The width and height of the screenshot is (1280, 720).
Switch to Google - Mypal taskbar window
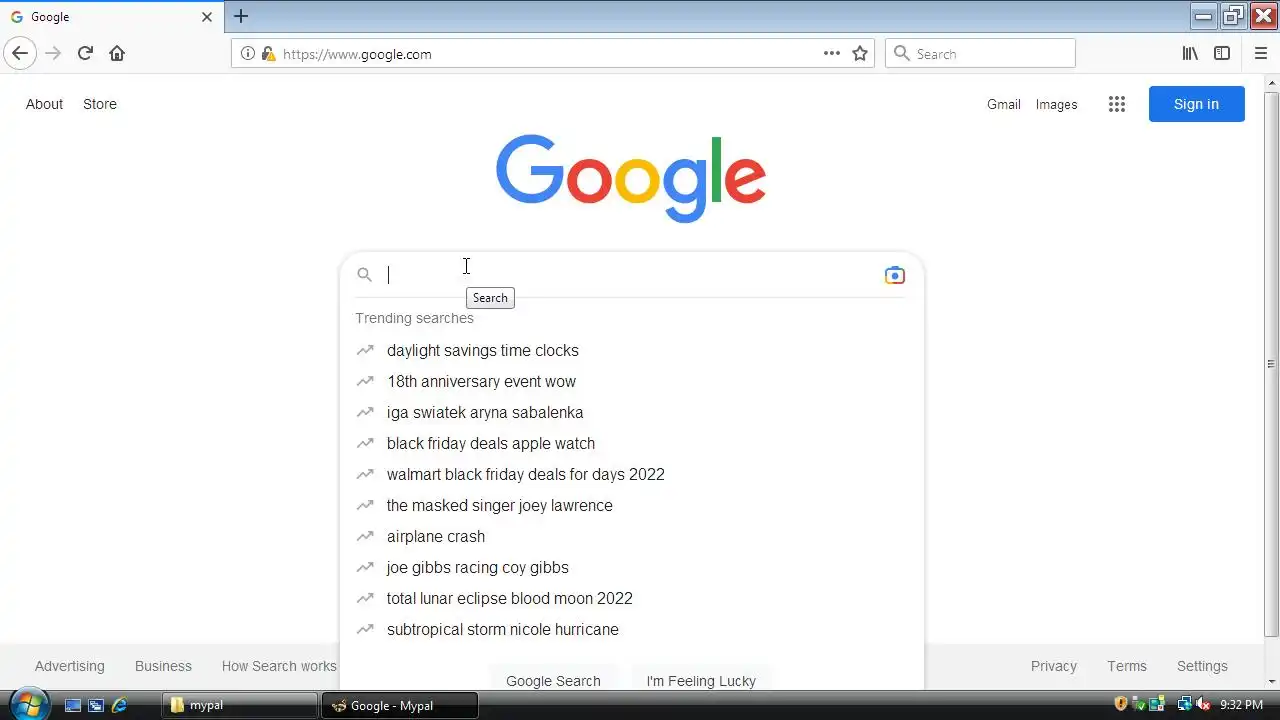tap(400, 705)
